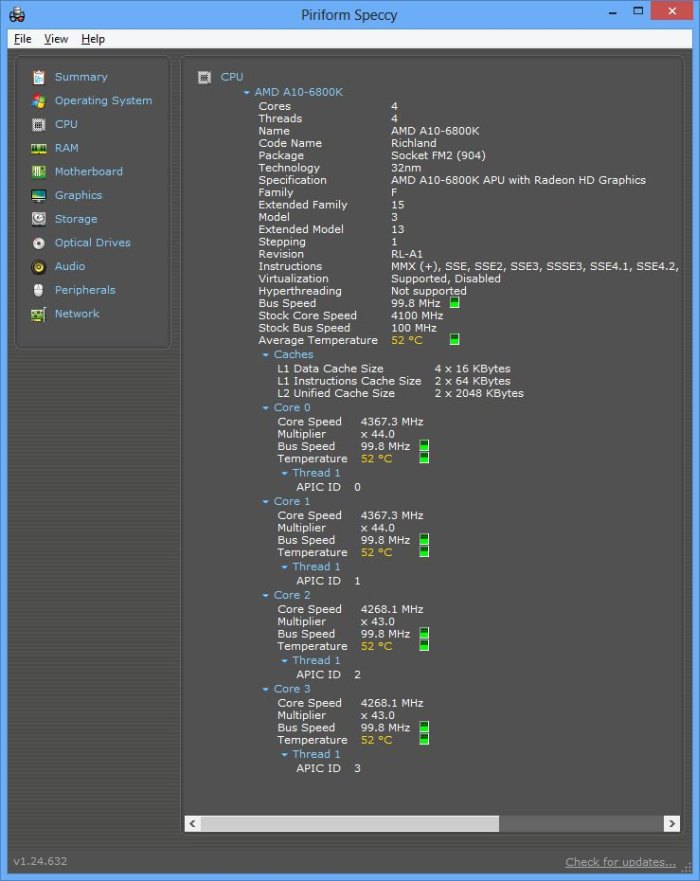Click the Operating System Windows flag icon
Viewport: 700px width, 881px height.
[38, 101]
